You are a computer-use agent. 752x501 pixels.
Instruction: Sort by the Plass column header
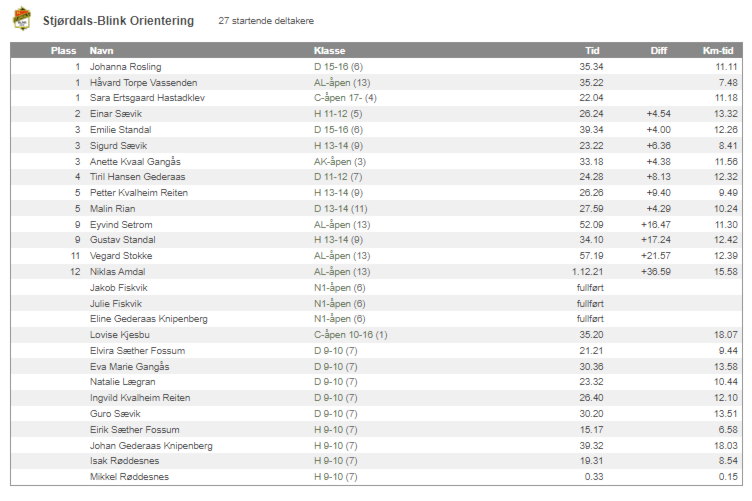pyautogui.click(x=64, y=50)
